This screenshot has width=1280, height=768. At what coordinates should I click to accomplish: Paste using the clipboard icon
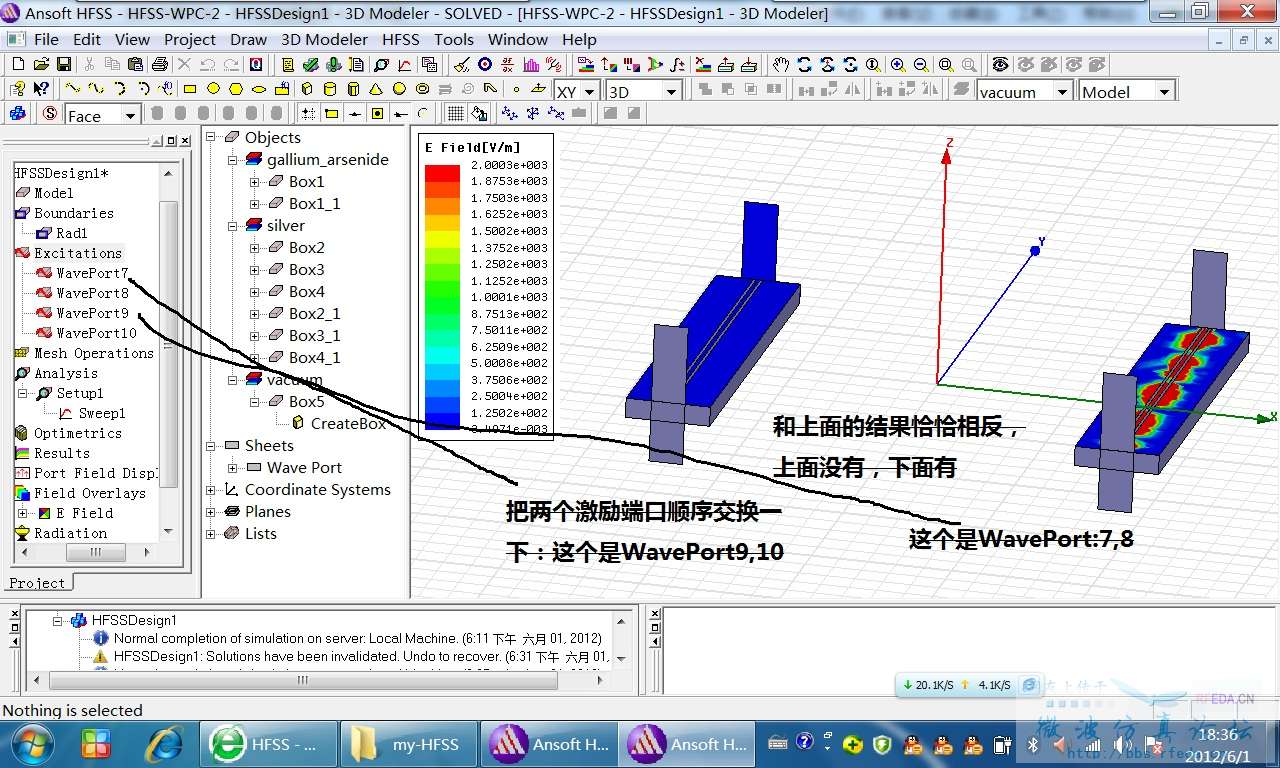tap(136, 64)
